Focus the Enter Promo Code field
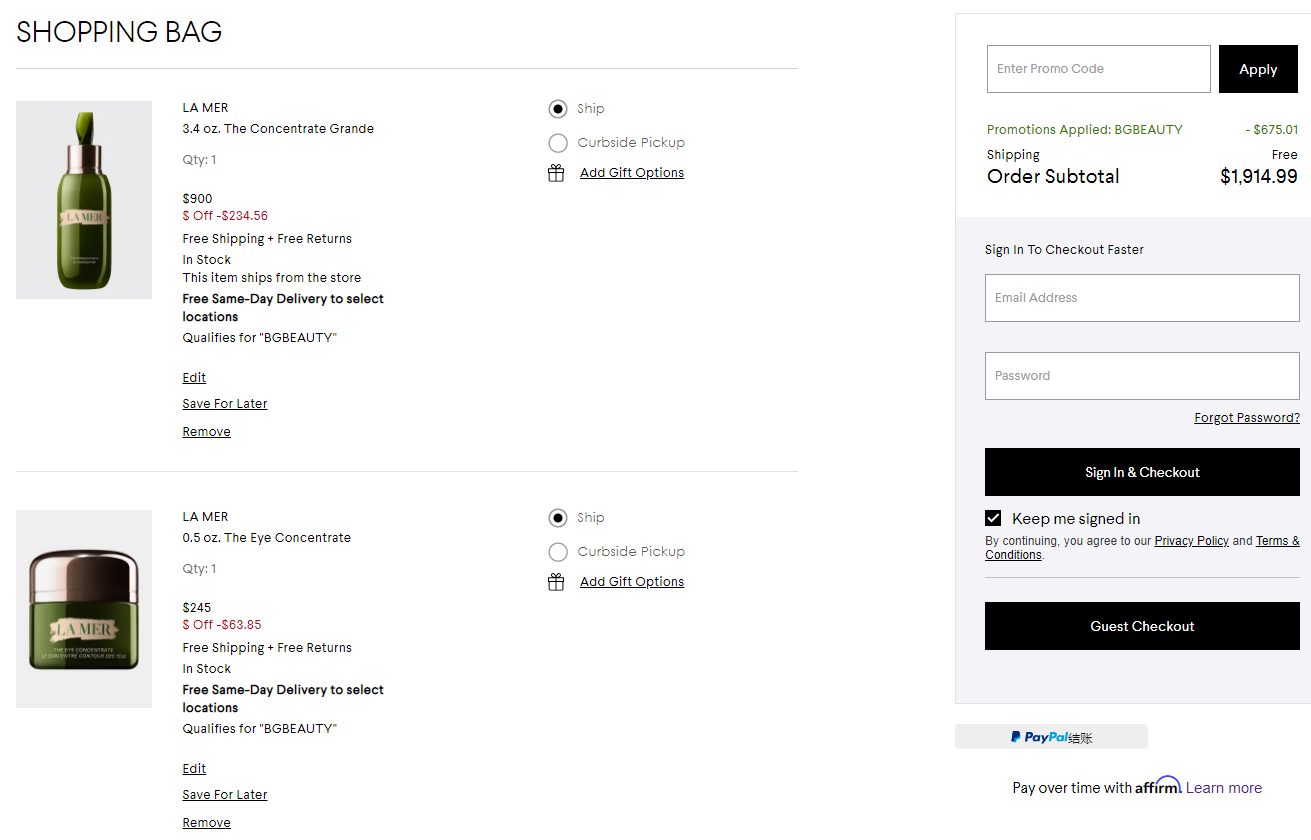 [x=1098, y=69]
